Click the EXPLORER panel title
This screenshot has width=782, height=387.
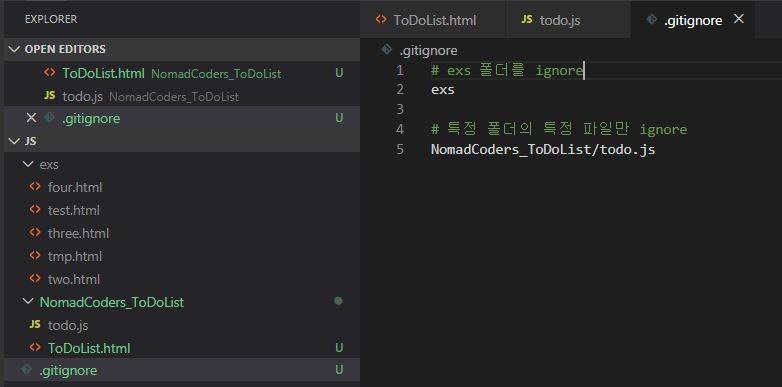51,19
